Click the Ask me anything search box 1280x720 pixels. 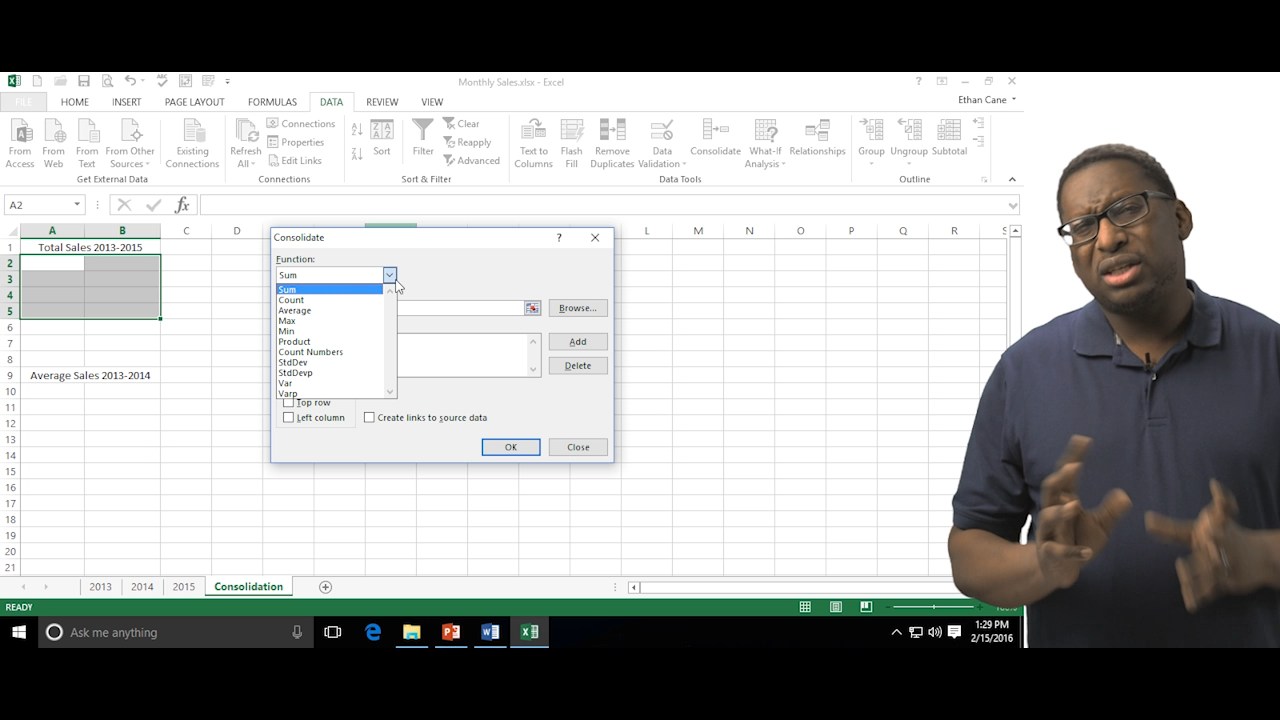point(175,632)
